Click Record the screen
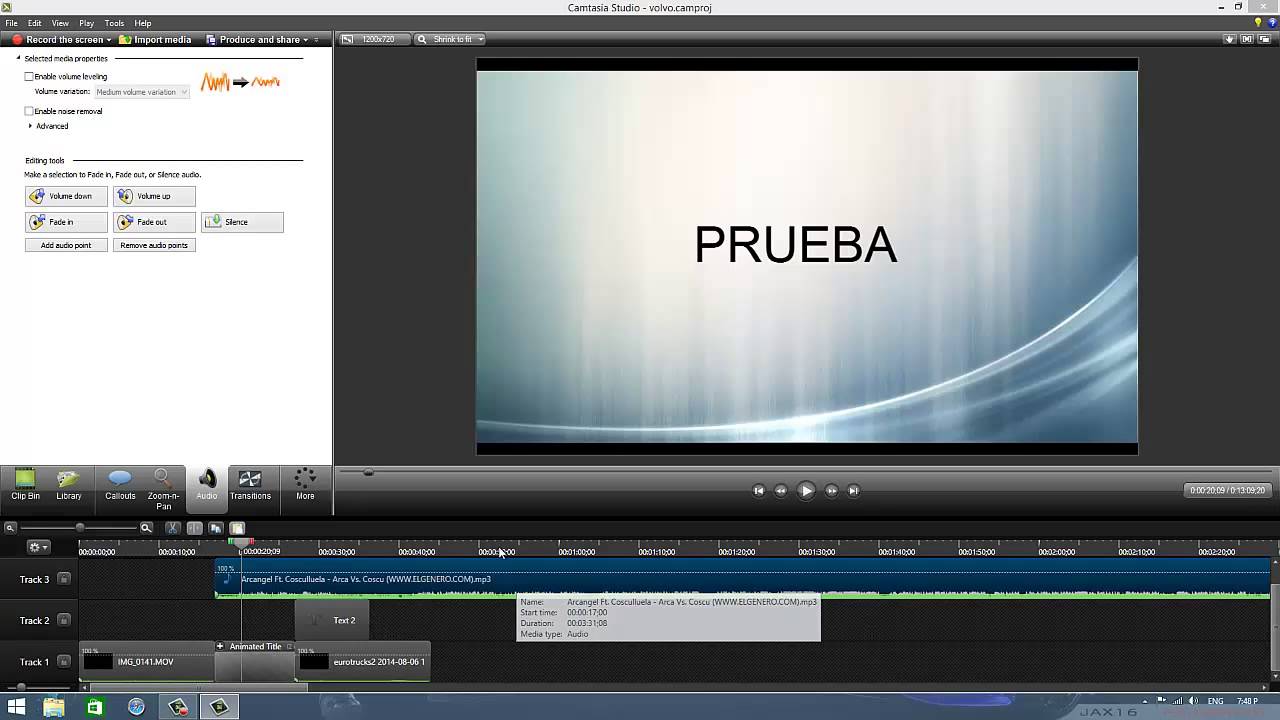The height and width of the screenshot is (720, 1280). 57,40
